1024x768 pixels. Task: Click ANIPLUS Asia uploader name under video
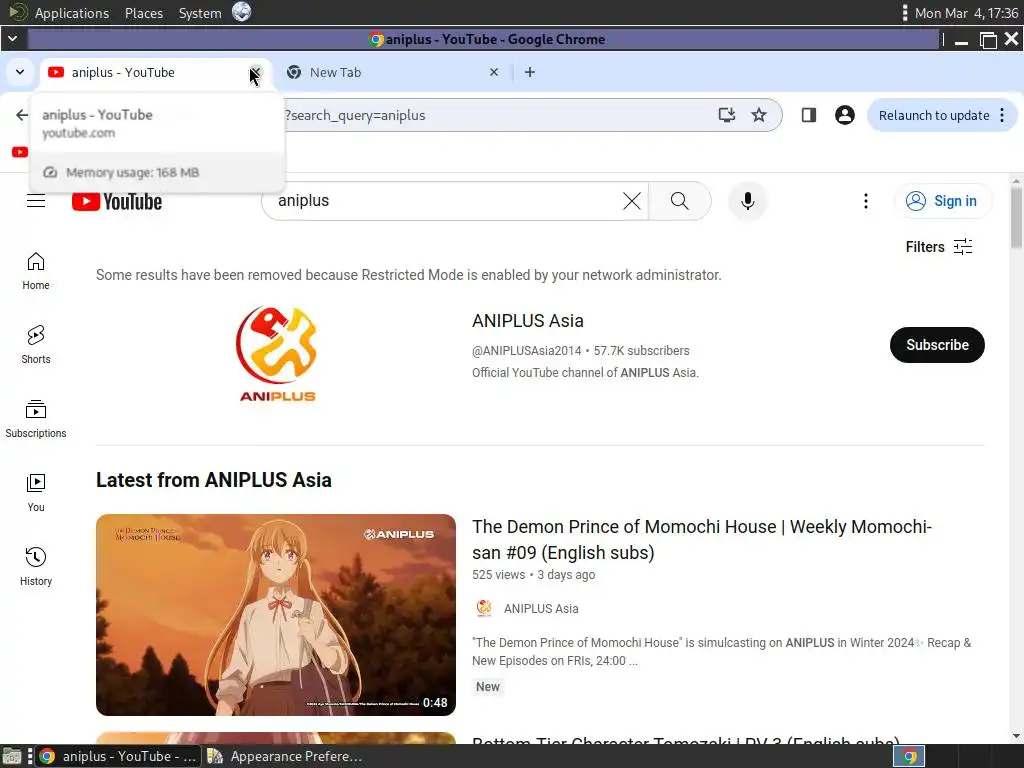541,609
